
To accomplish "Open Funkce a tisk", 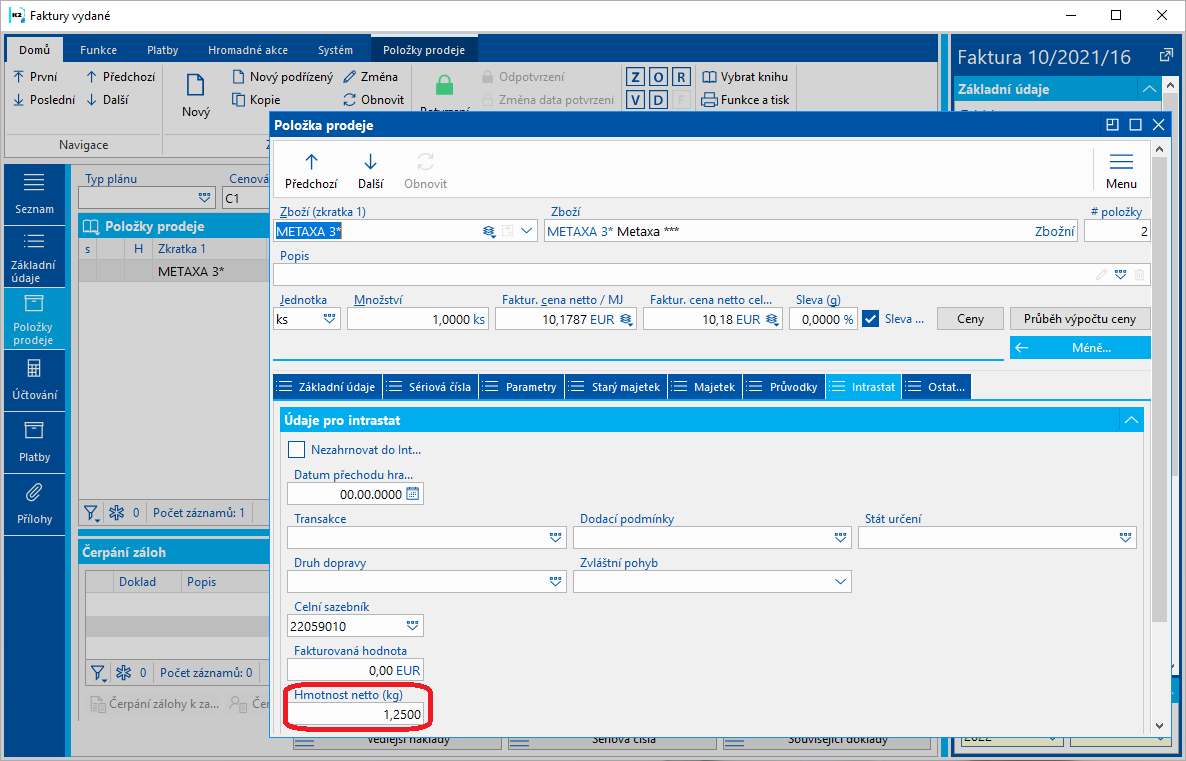I will (745, 99).
